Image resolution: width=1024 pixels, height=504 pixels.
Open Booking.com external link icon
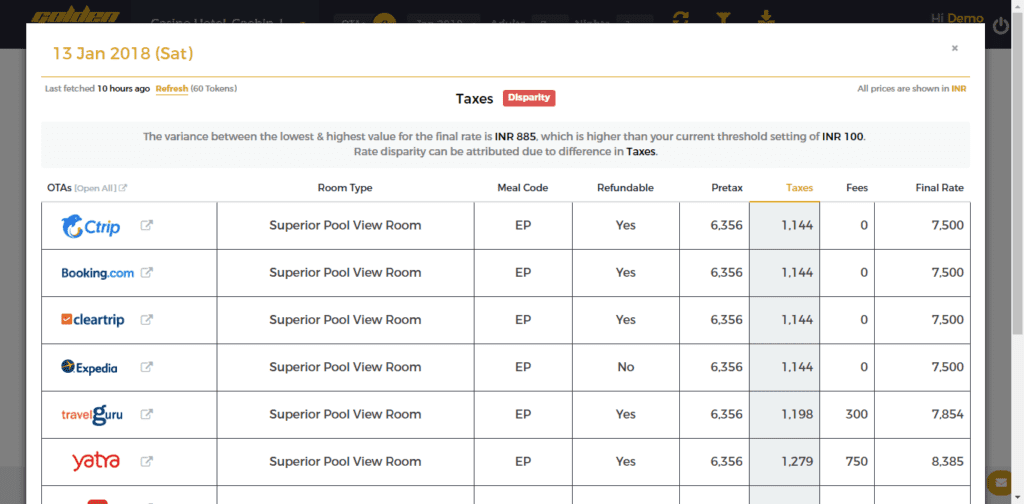(147, 273)
